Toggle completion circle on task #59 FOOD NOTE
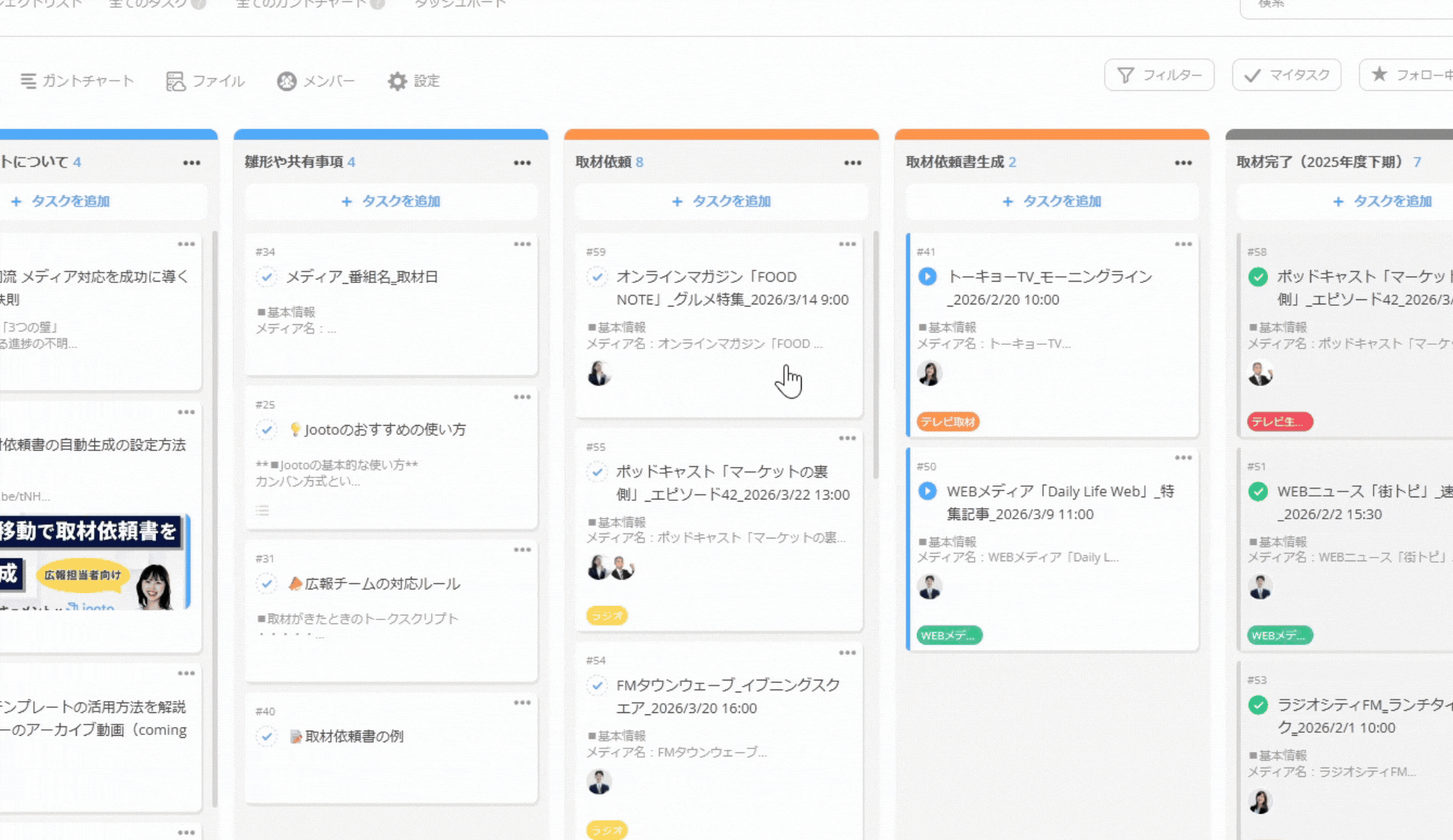1453x840 pixels. [x=598, y=277]
